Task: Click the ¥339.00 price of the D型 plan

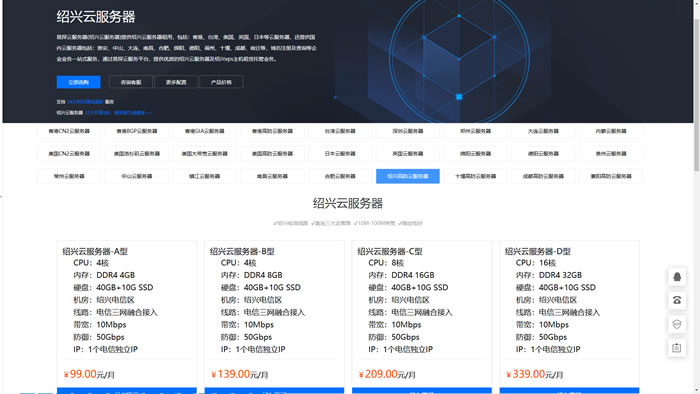Action: click(534, 374)
